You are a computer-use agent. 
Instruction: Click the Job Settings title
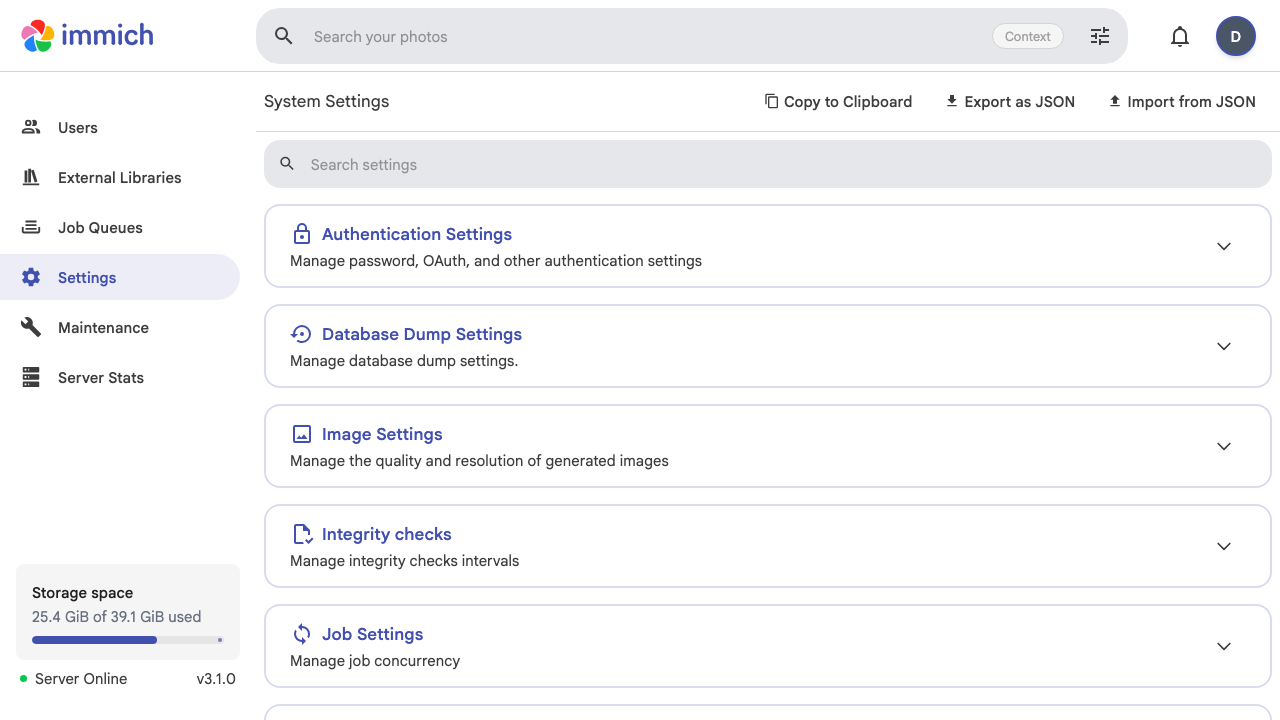[x=372, y=634]
